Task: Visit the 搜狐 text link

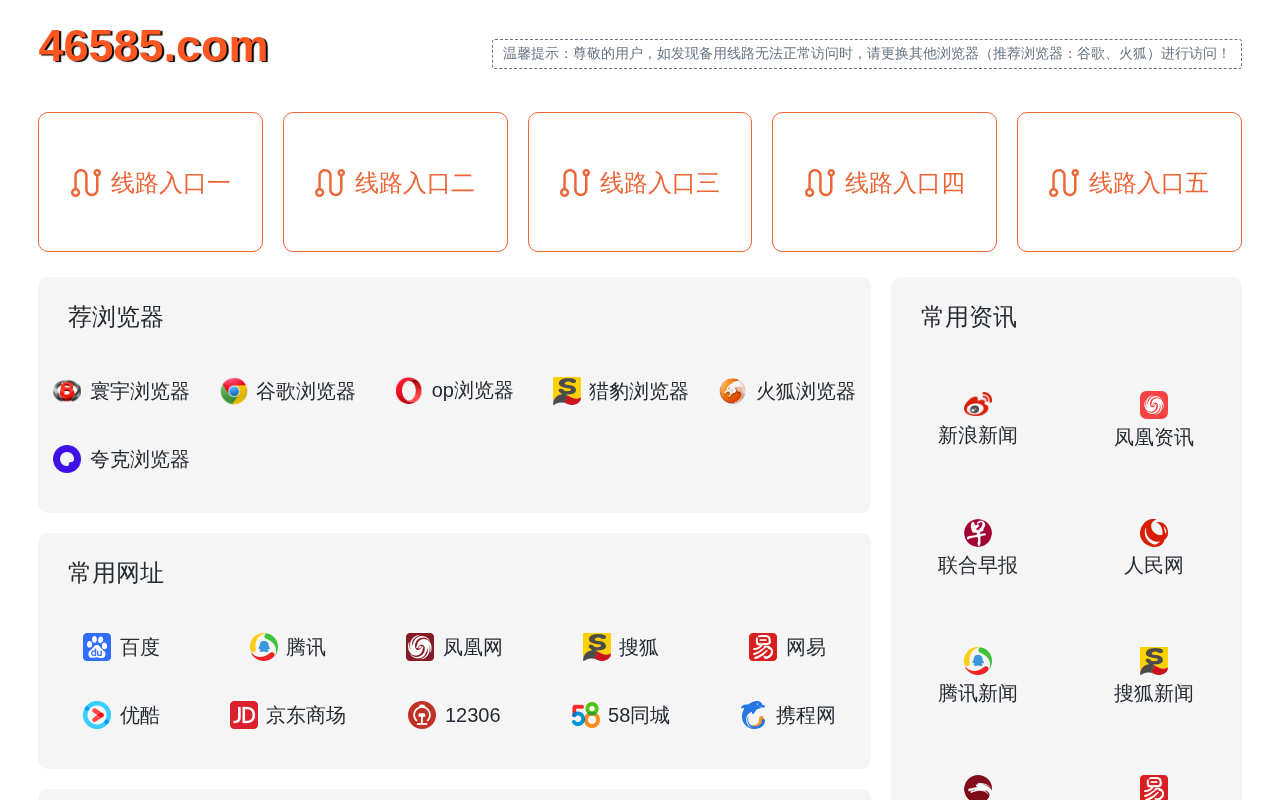Action: (x=639, y=647)
